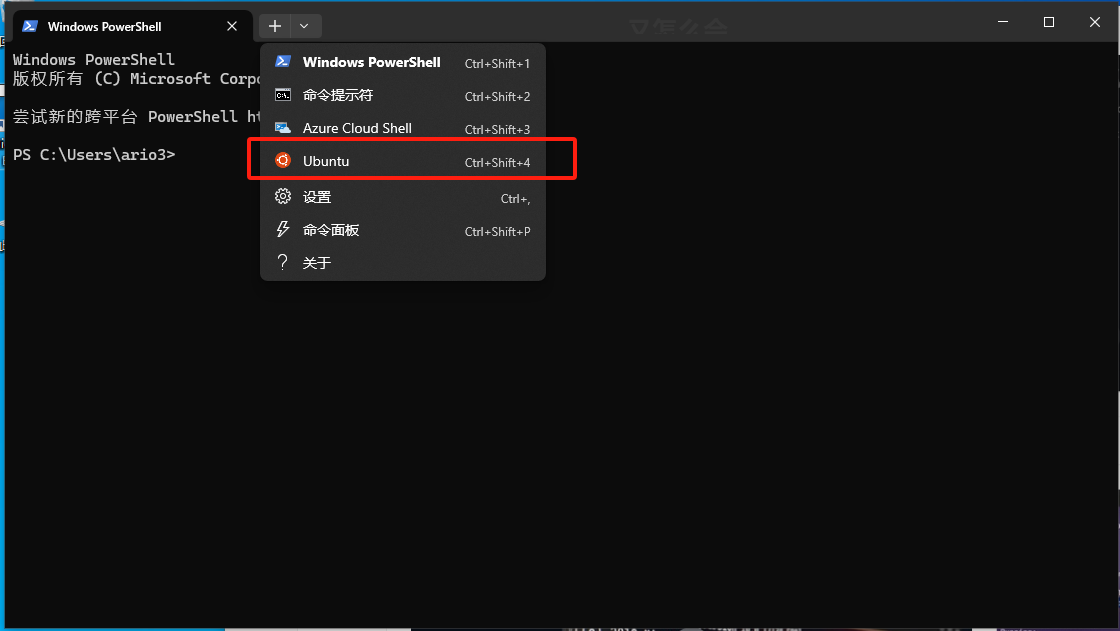Click the Ctrl+Shift+1 shortcut label
The image size is (1120, 631).
(497, 64)
